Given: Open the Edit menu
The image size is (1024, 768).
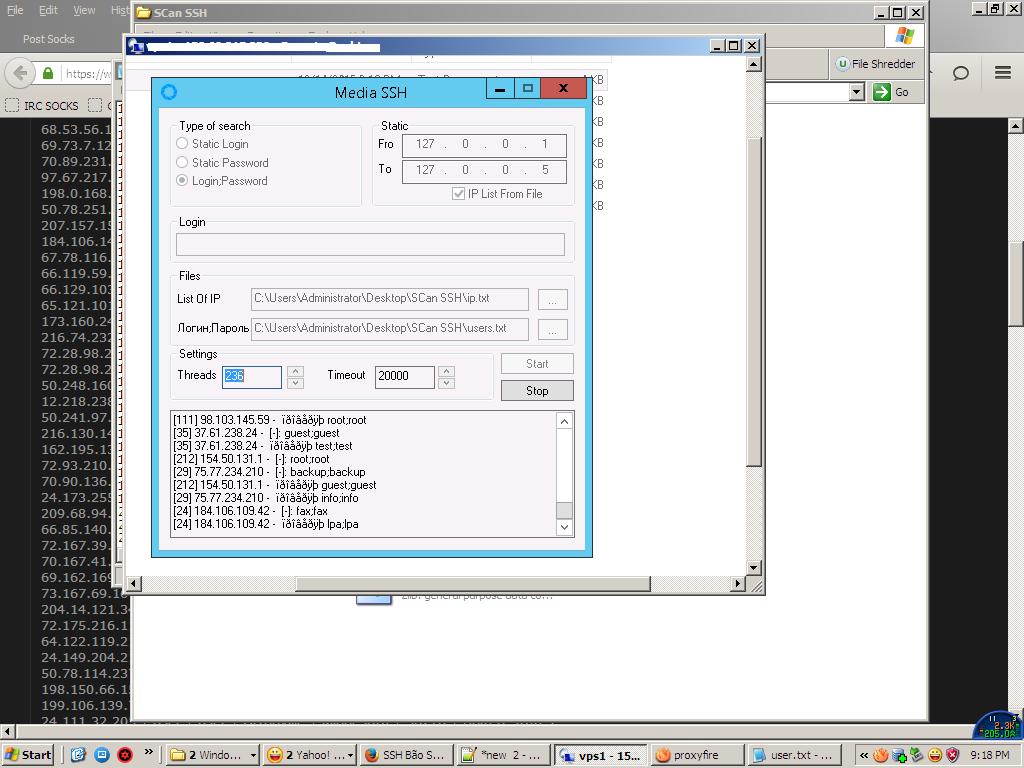Looking at the screenshot, I should point(48,10).
